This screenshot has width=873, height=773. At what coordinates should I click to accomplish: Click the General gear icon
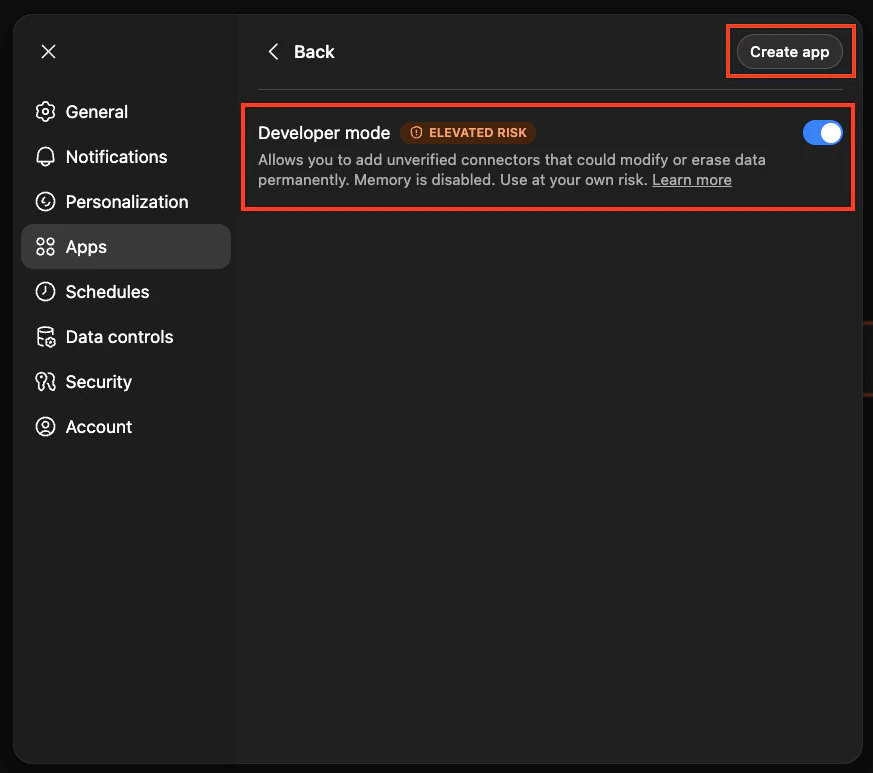pos(46,112)
